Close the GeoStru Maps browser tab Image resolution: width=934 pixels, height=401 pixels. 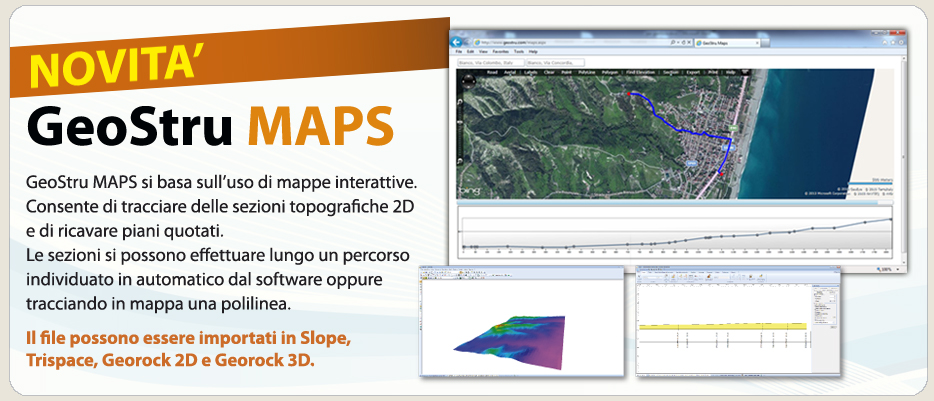pyautogui.click(x=758, y=43)
